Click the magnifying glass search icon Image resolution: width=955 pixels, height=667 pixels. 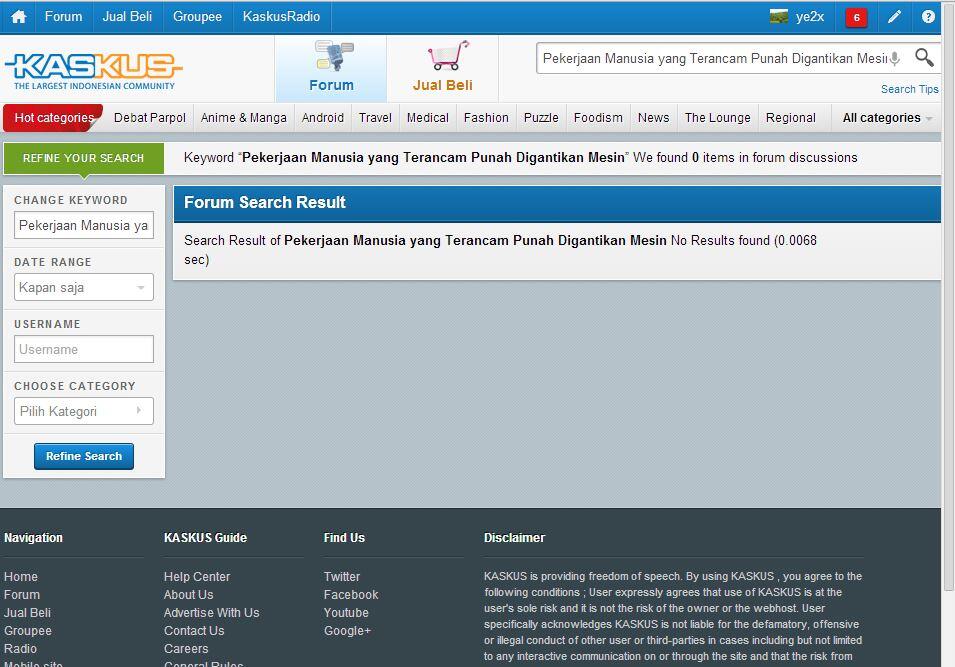[924, 58]
